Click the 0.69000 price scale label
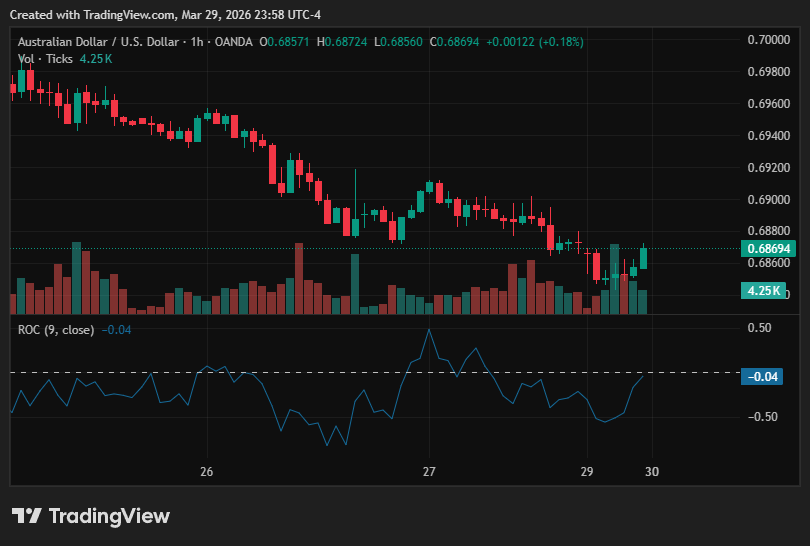810x546 pixels. (769, 199)
